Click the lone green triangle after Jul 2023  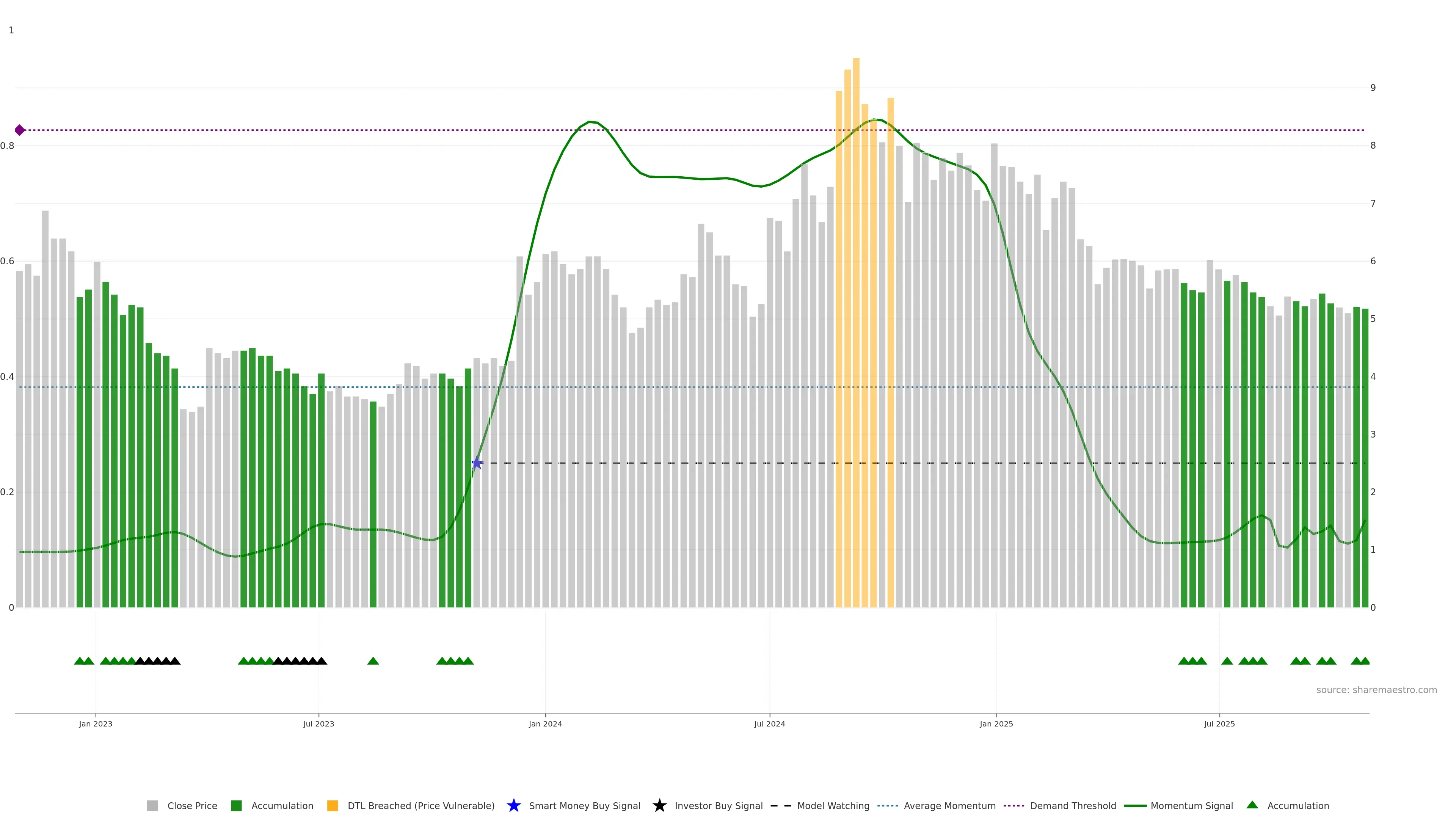click(x=373, y=661)
